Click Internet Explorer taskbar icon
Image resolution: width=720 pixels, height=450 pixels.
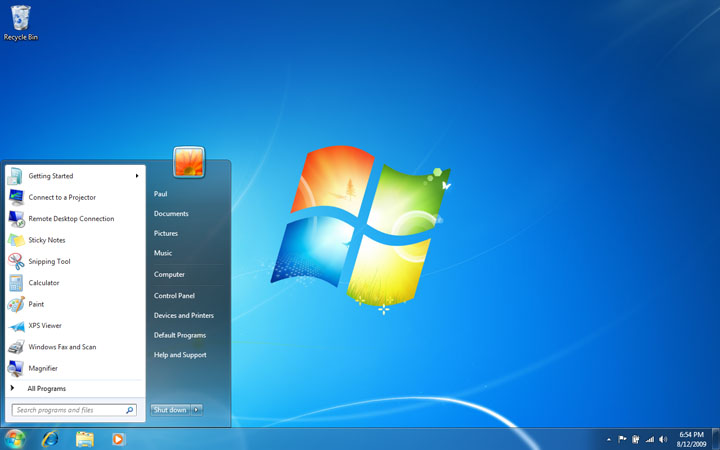pos(50,439)
